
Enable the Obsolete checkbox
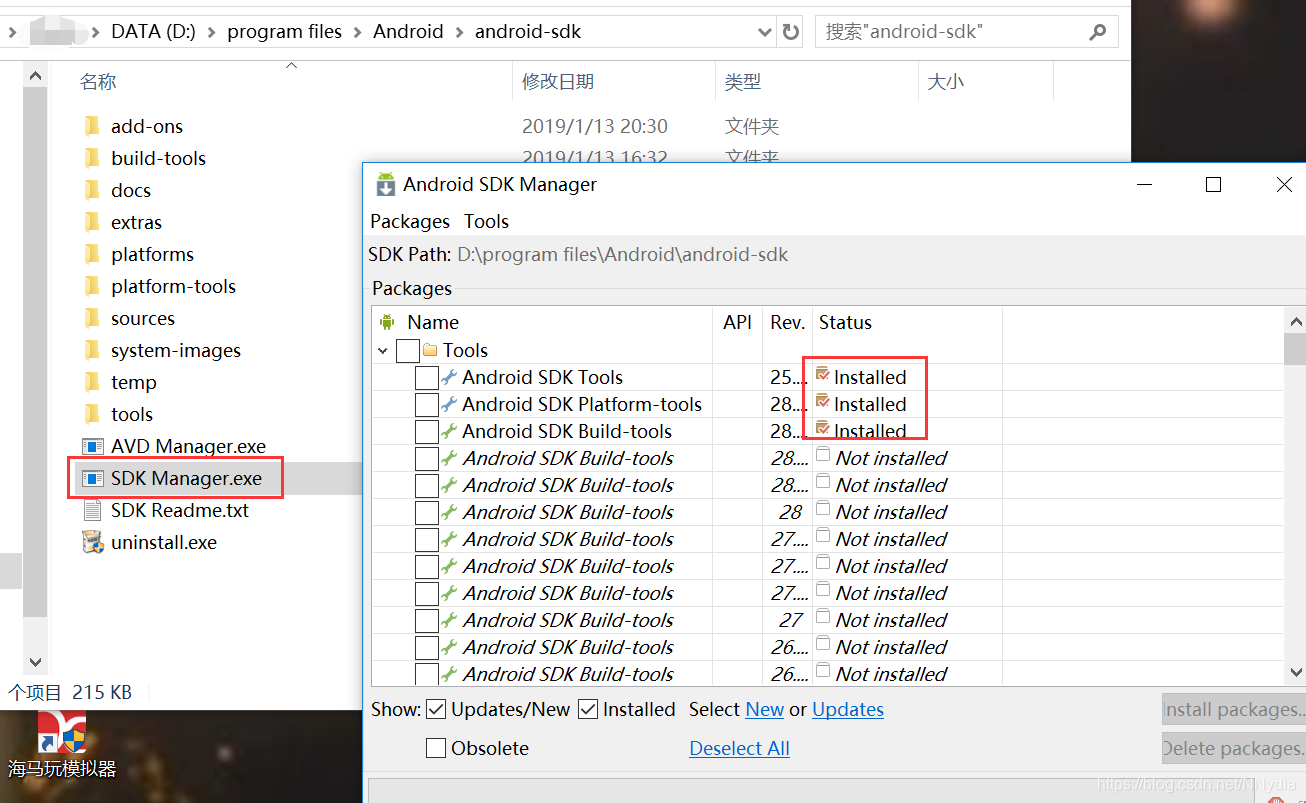(x=436, y=748)
